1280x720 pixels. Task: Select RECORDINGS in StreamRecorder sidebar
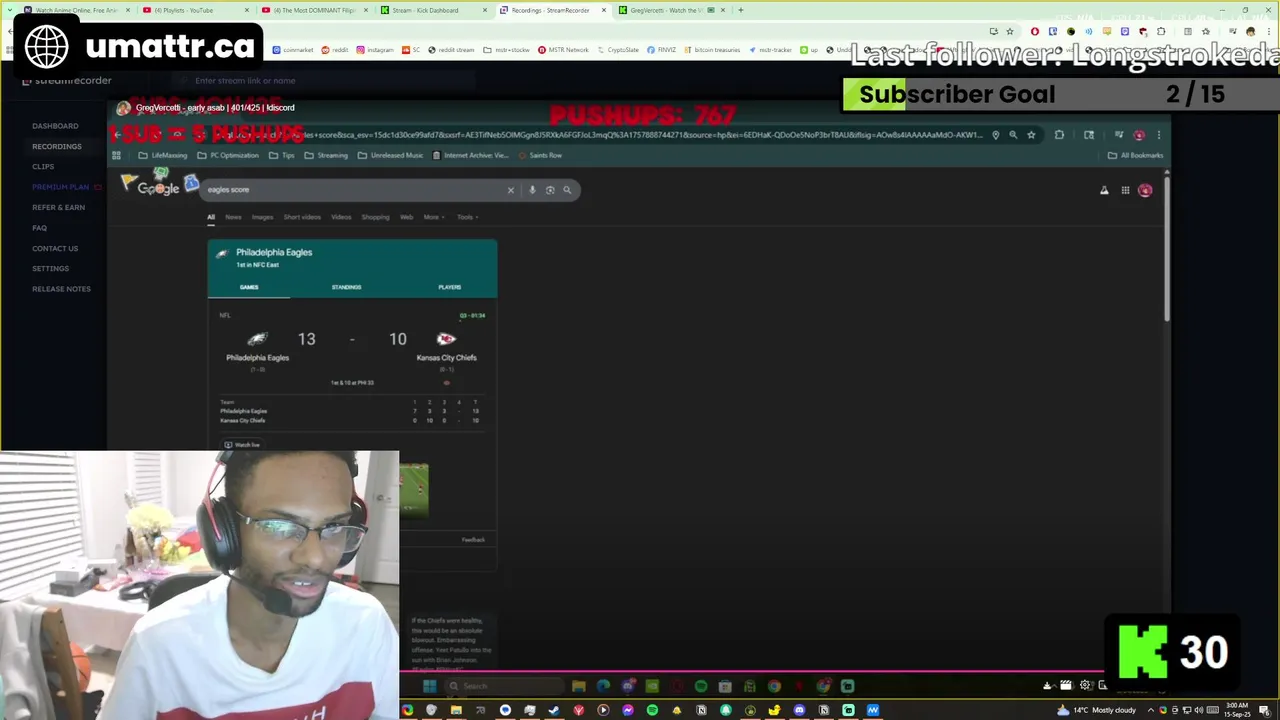click(57, 146)
